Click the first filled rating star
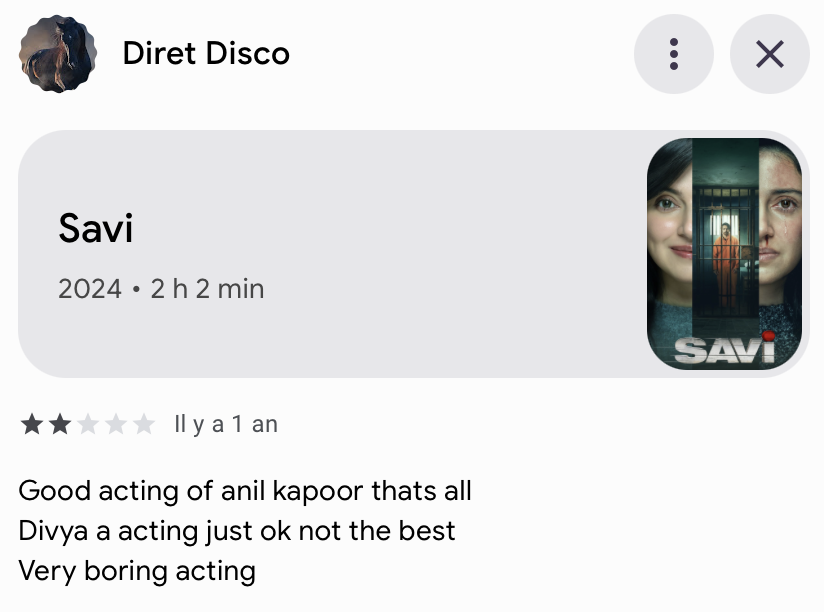The image size is (824, 612). [31, 425]
